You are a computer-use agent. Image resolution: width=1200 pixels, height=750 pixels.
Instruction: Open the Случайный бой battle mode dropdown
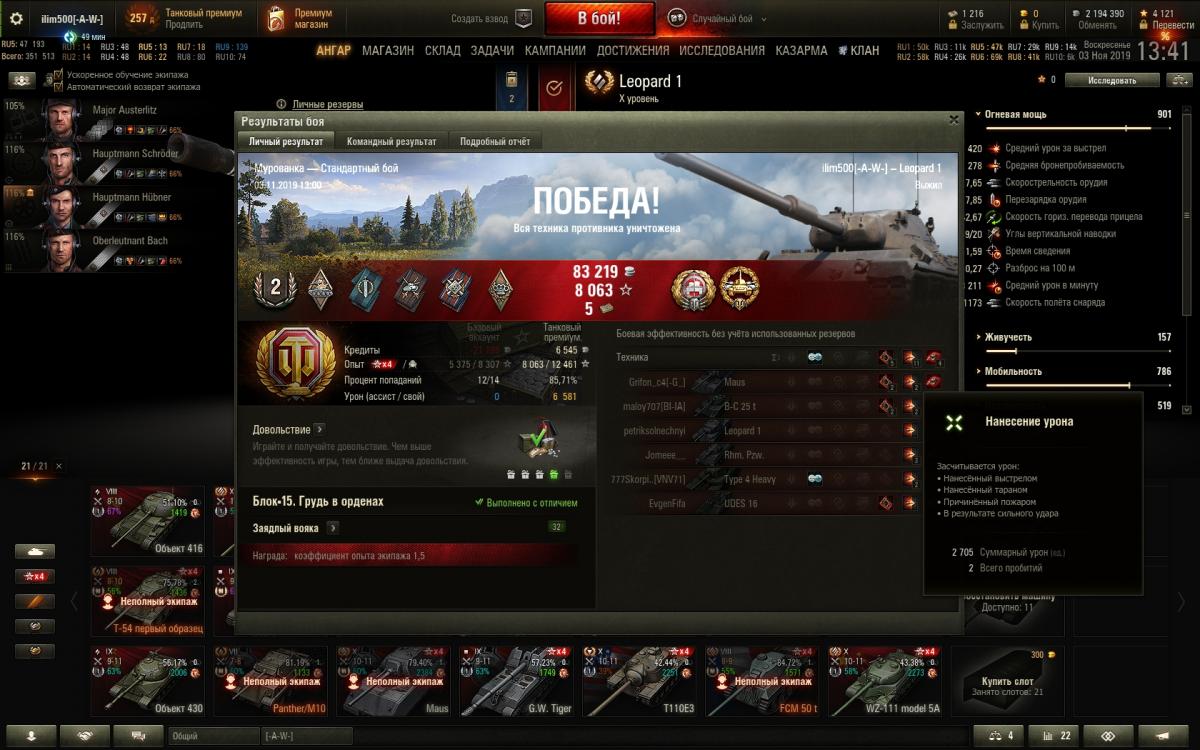[719, 18]
